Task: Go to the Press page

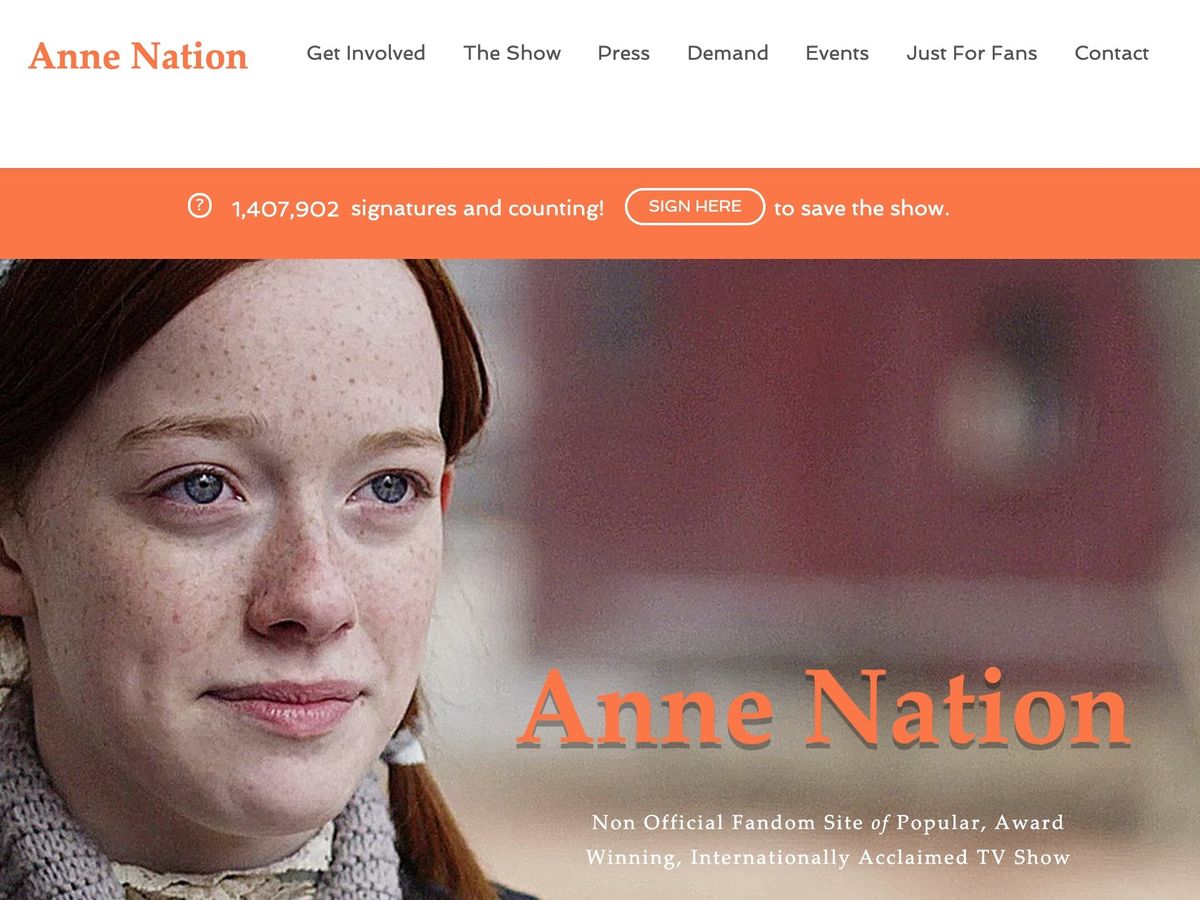Action: click(x=624, y=53)
